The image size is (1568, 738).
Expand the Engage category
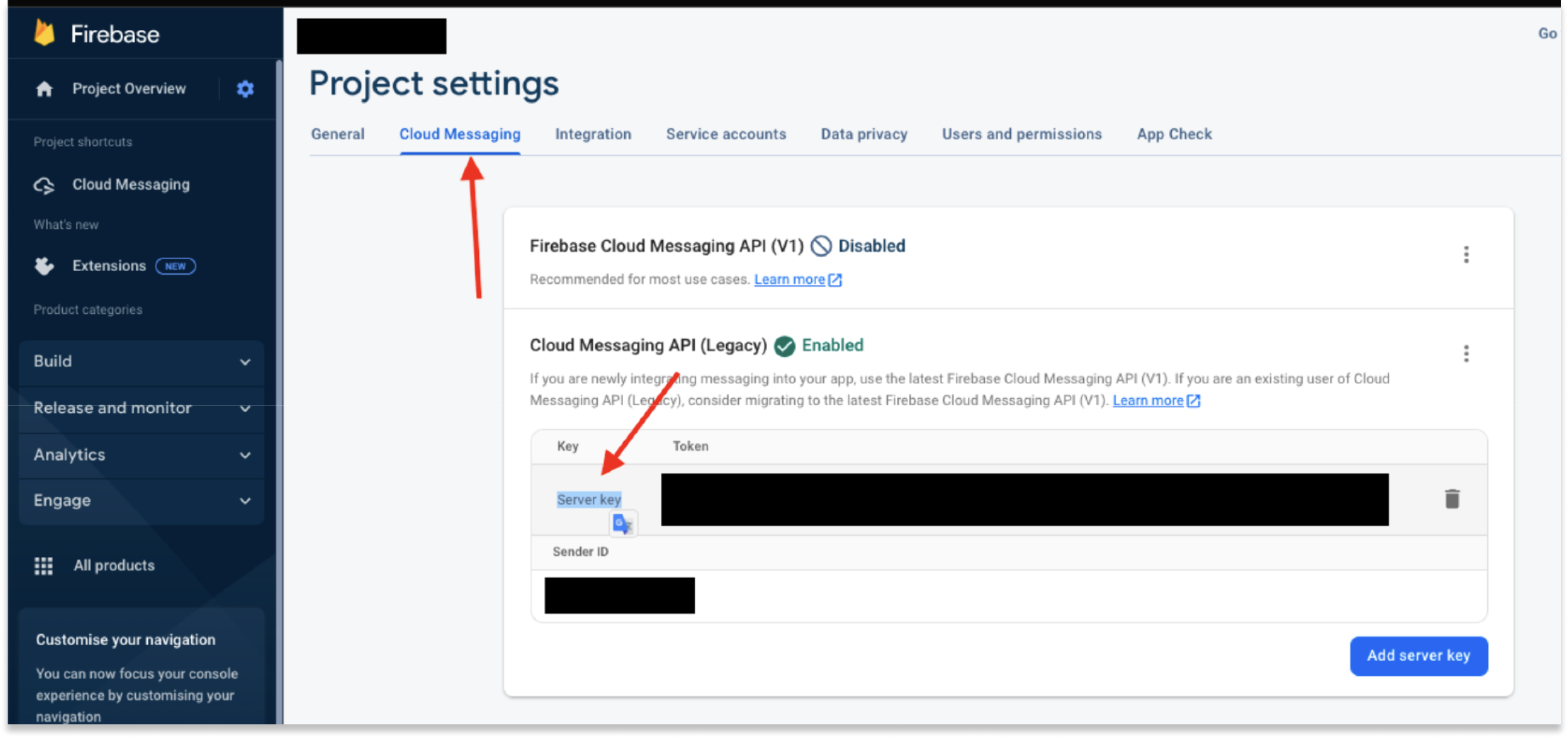click(x=141, y=501)
